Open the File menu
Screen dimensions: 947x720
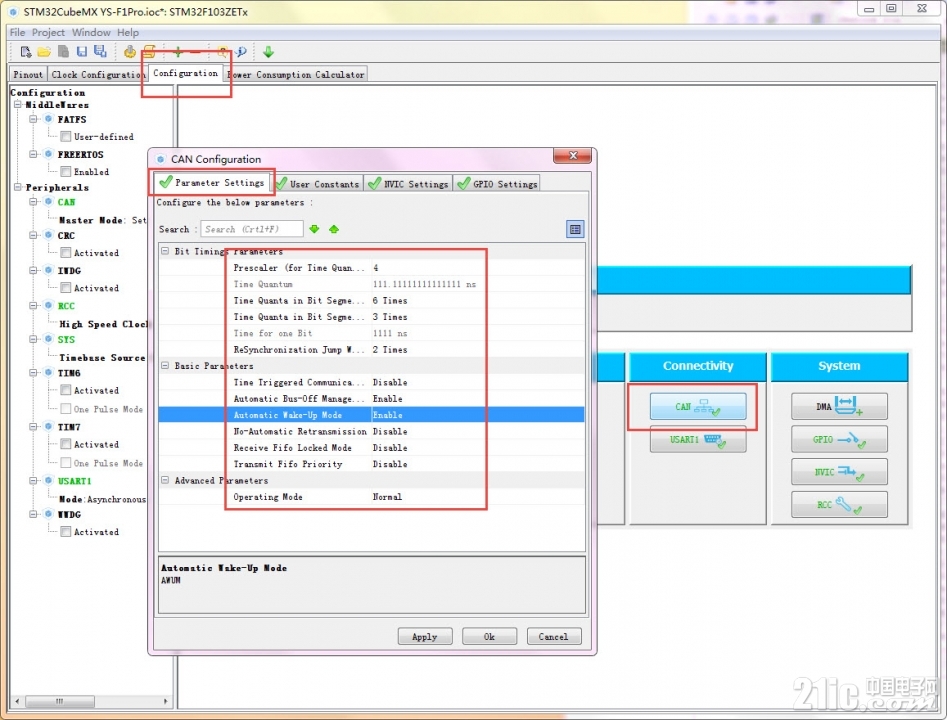18,32
